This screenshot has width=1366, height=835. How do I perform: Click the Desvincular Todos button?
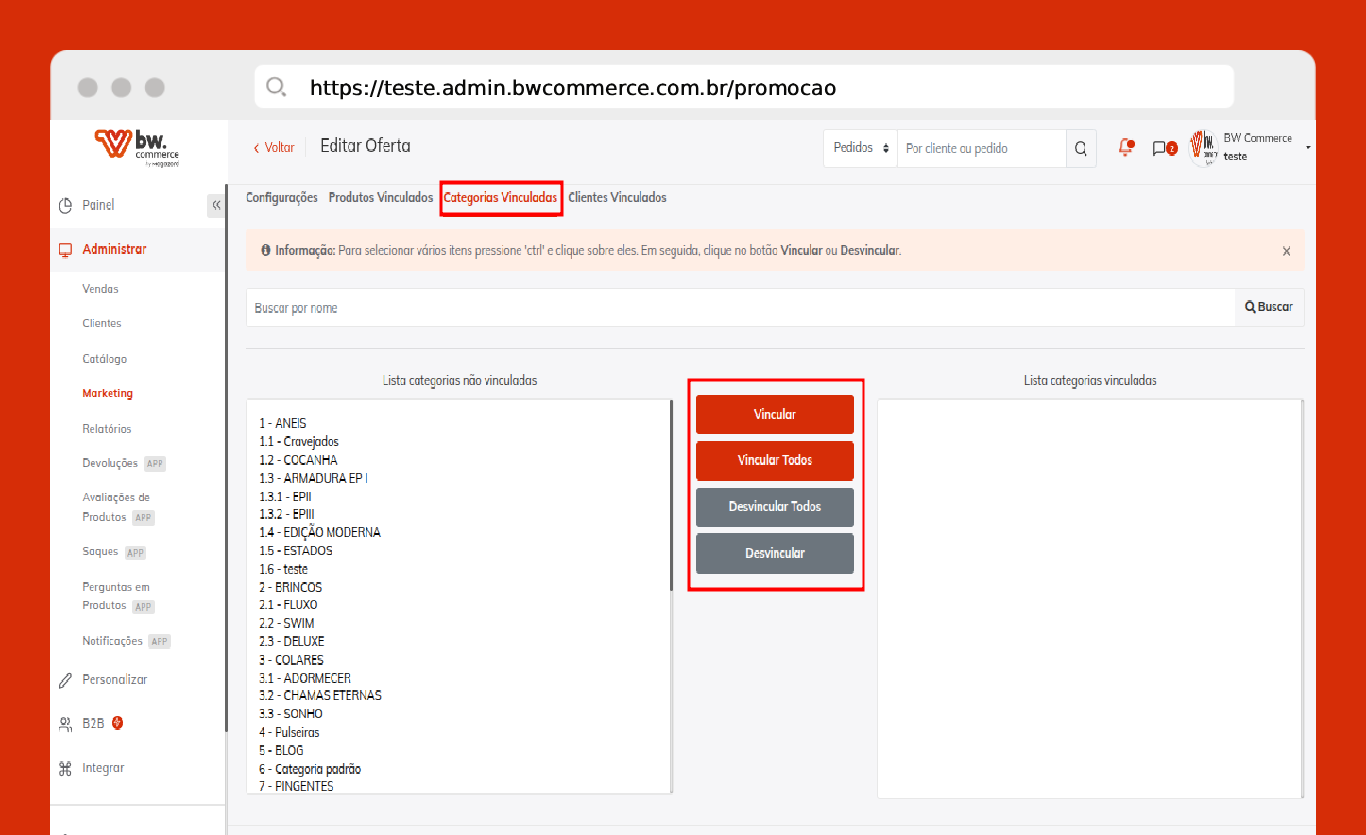pos(774,507)
